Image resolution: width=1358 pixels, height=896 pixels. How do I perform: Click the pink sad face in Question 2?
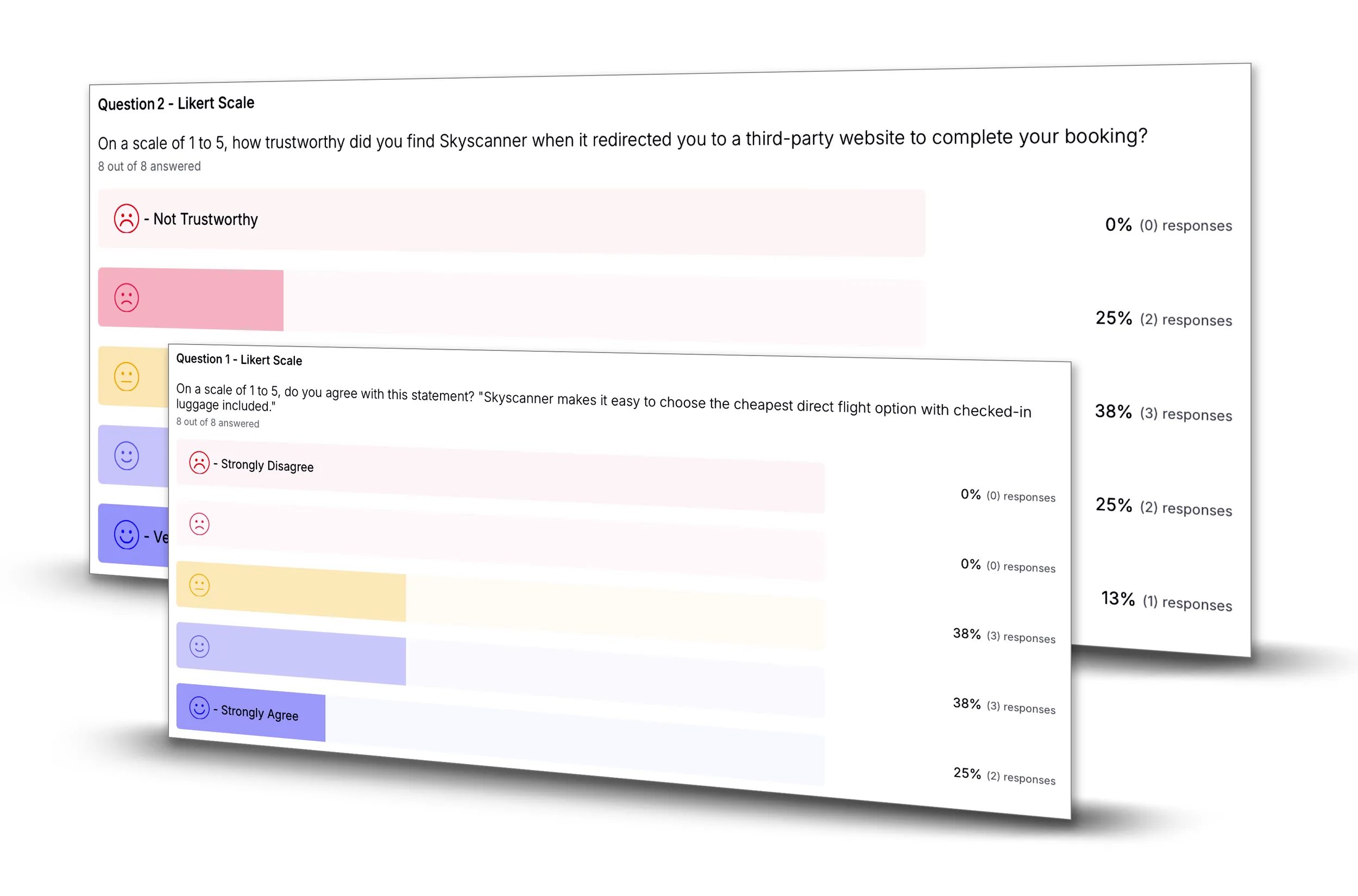coord(127,298)
